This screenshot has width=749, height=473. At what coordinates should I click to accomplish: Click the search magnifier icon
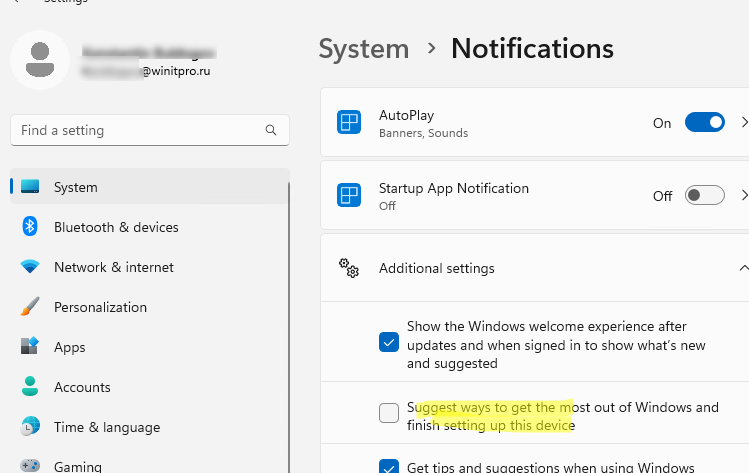tap(271, 130)
